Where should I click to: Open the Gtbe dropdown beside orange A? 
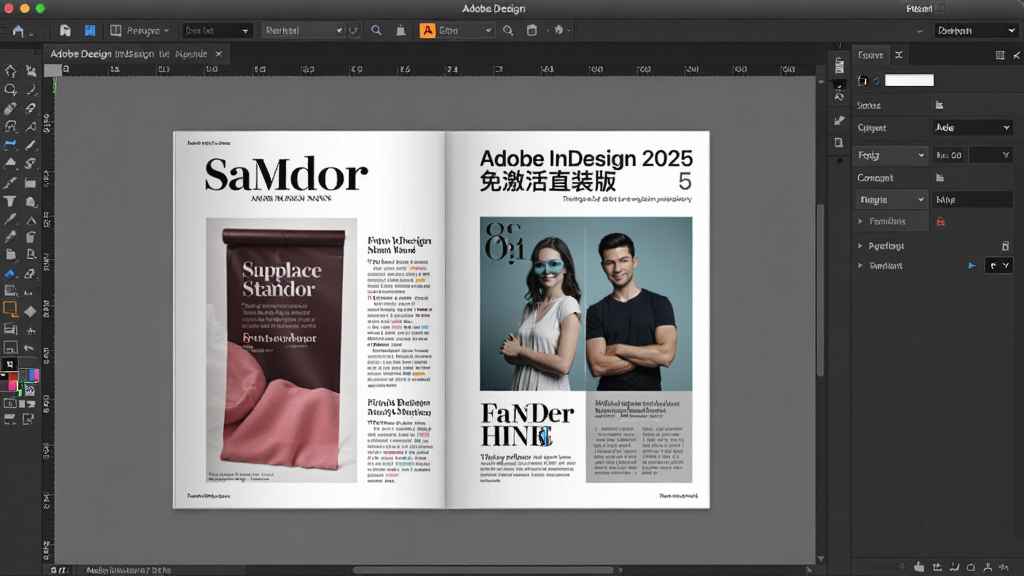[464, 31]
